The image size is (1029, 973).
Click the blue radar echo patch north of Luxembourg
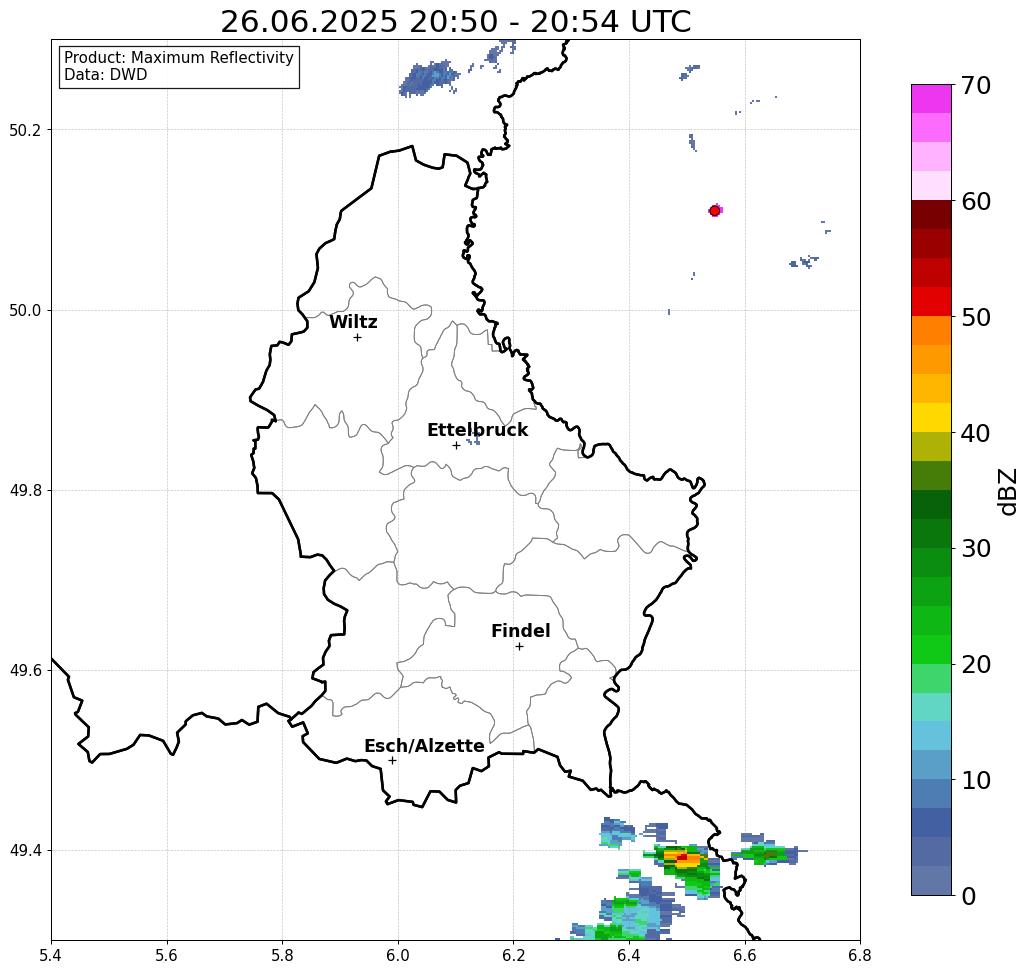pos(428,79)
